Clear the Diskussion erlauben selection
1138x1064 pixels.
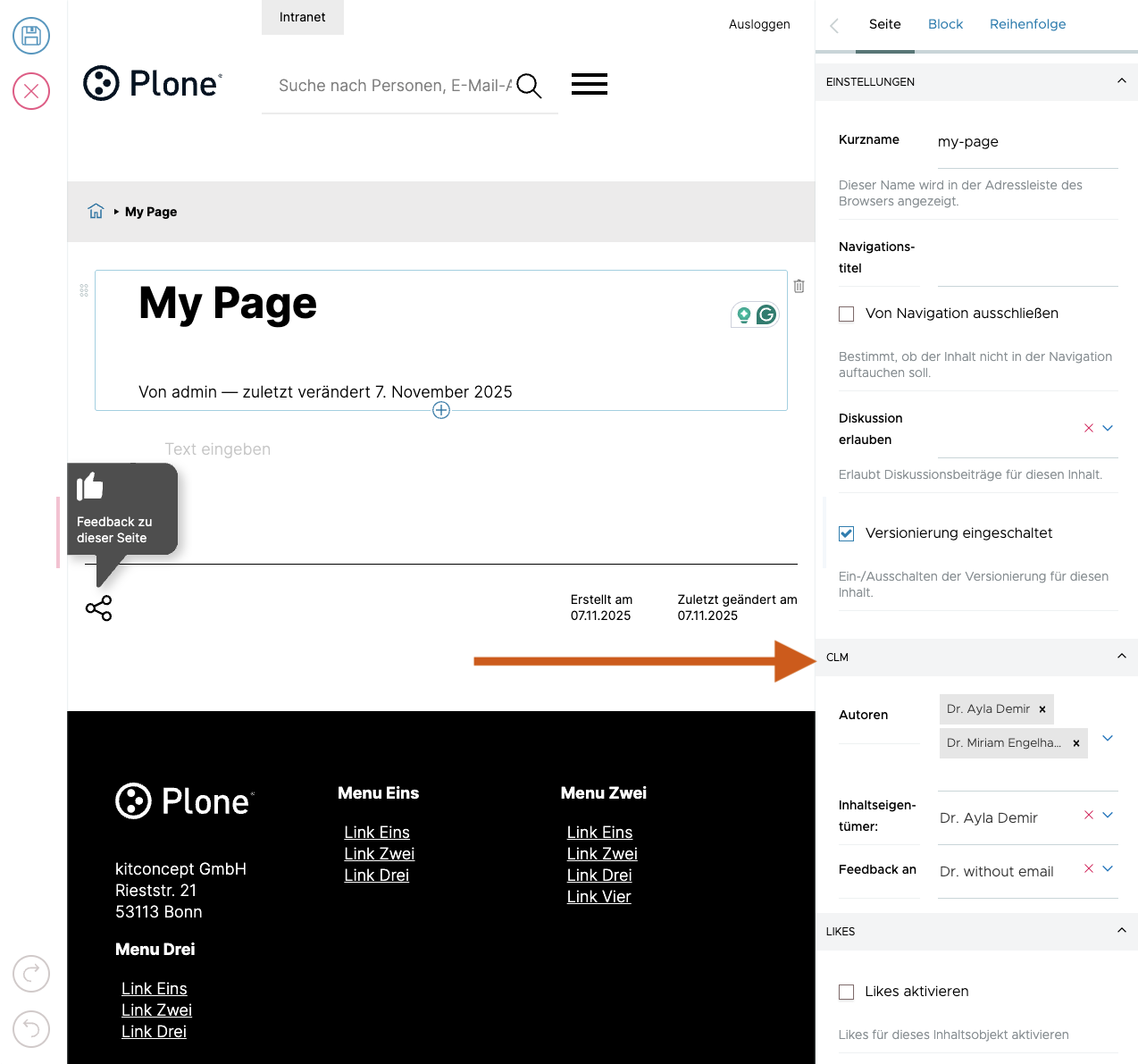pyautogui.click(x=1089, y=428)
